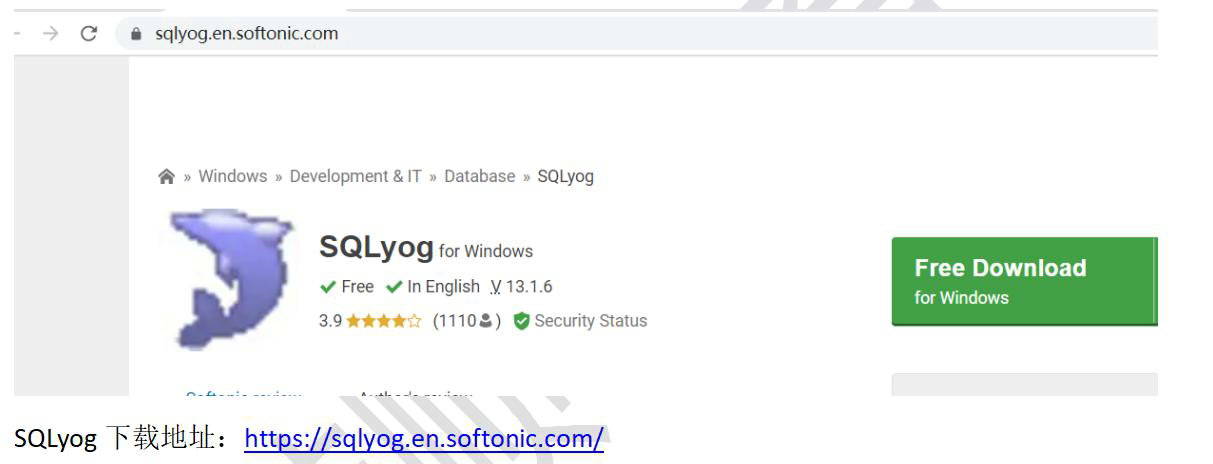Open the Windows breadcrumb link
This screenshot has height=464, width=1213.
pyautogui.click(x=232, y=176)
